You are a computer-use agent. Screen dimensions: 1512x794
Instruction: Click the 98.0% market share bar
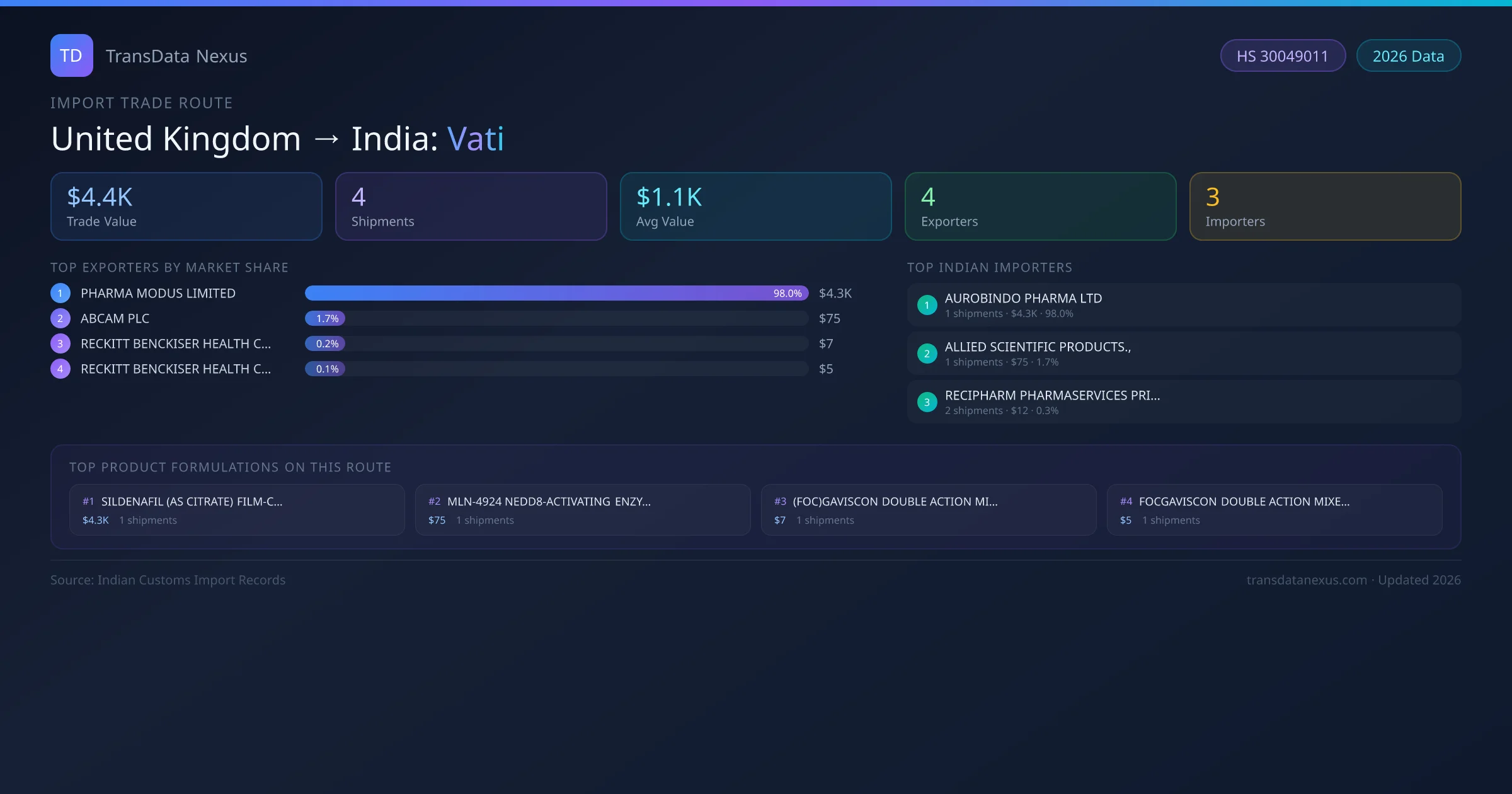point(556,292)
